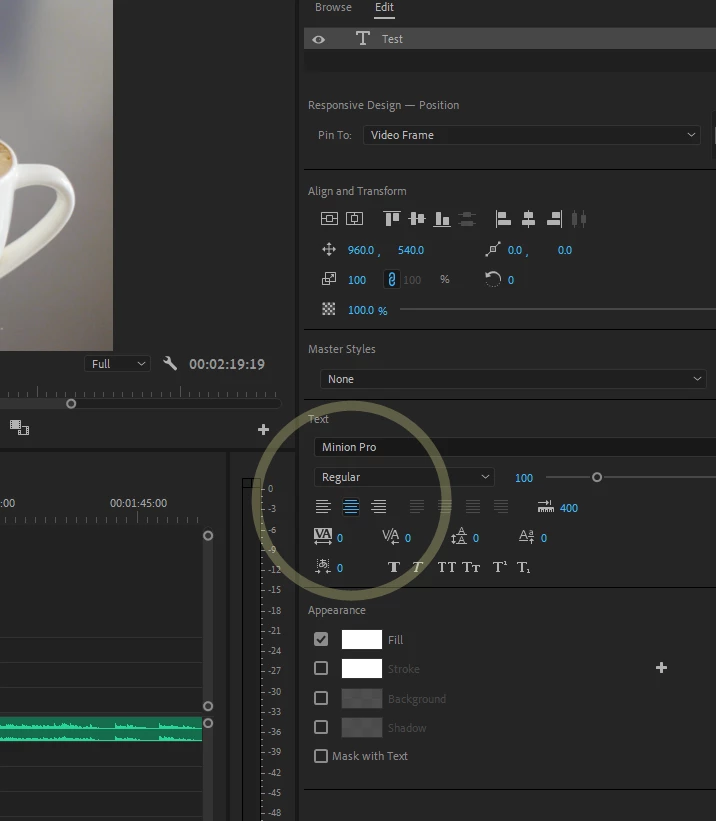Viewport: 716px width, 821px height.
Task: Select the Edit tab
Action: (384, 7)
